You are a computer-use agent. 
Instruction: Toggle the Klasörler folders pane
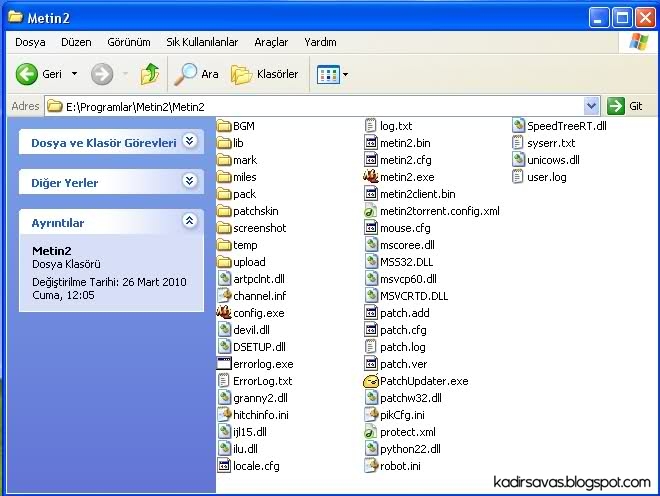click(x=265, y=74)
